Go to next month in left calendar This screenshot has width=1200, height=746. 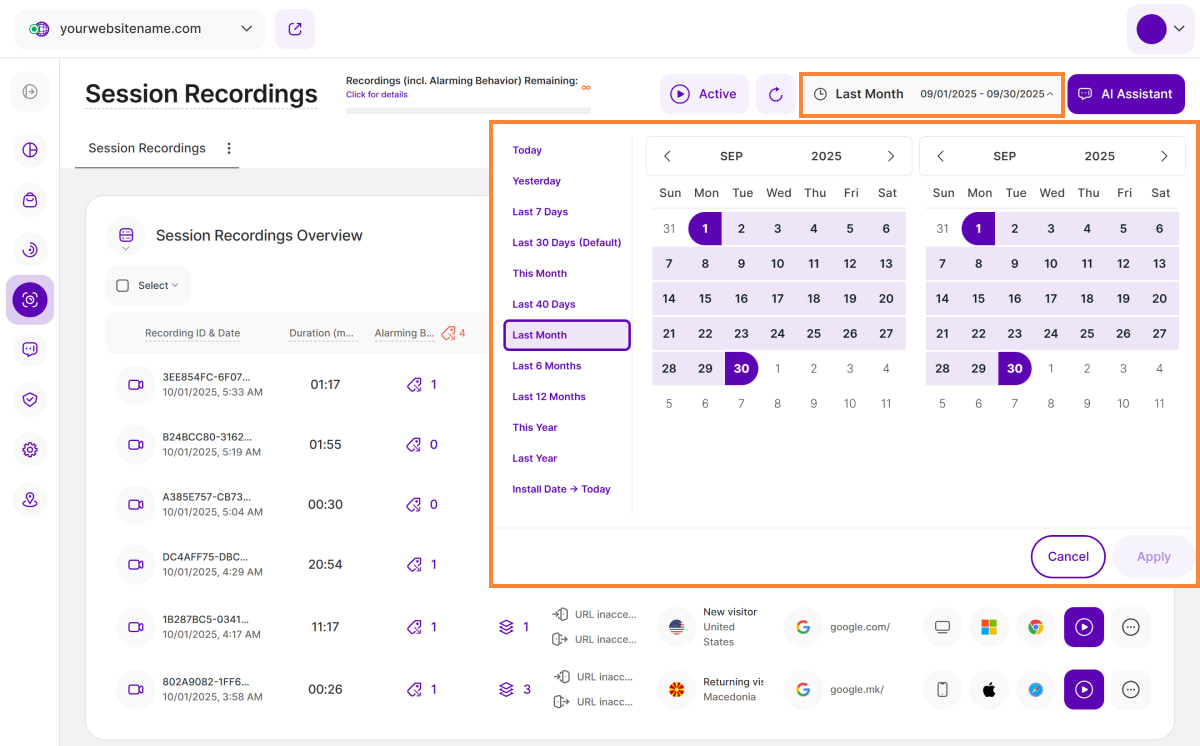point(891,156)
